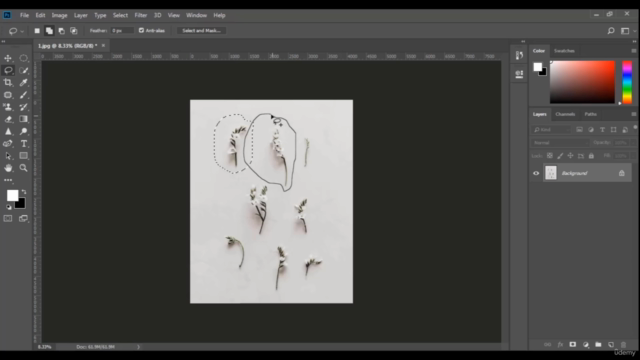
Task: Open the Properties panel icon
Action: coord(519,74)
